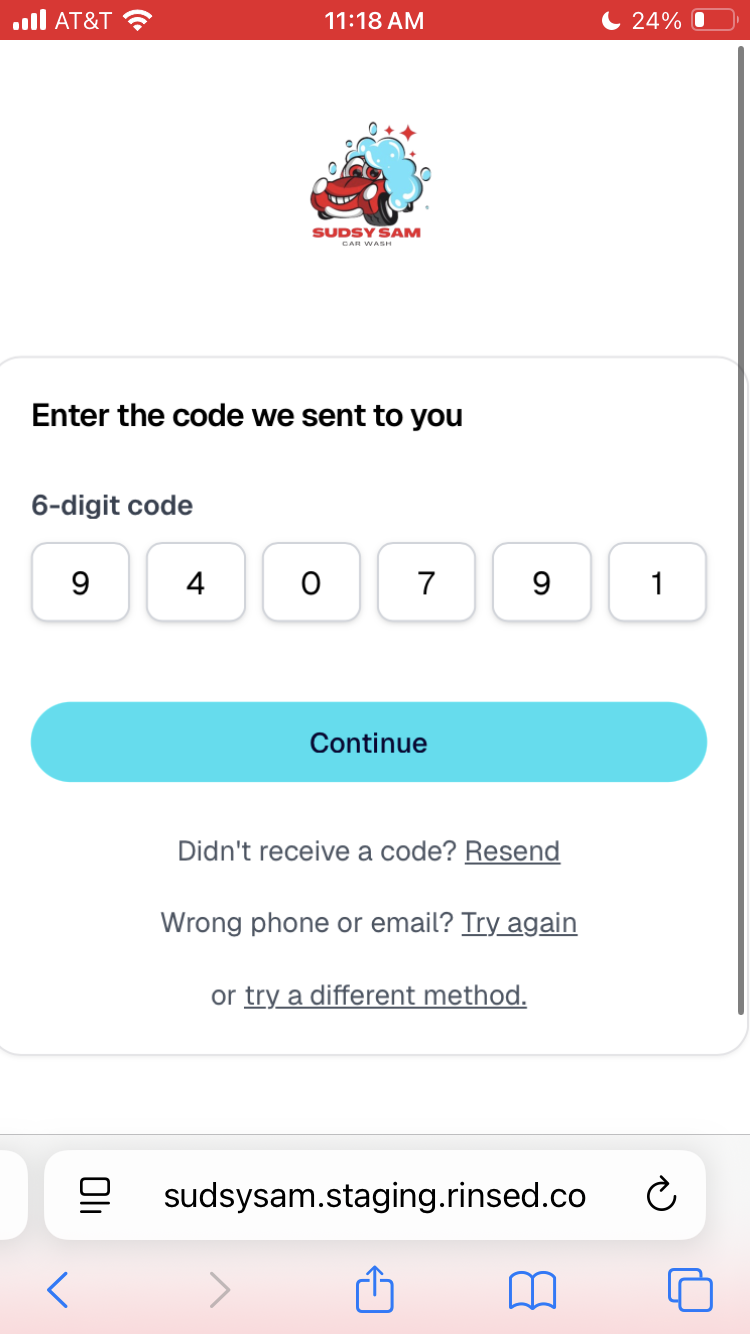Tap the Safari back arrow

(58, 1289)
